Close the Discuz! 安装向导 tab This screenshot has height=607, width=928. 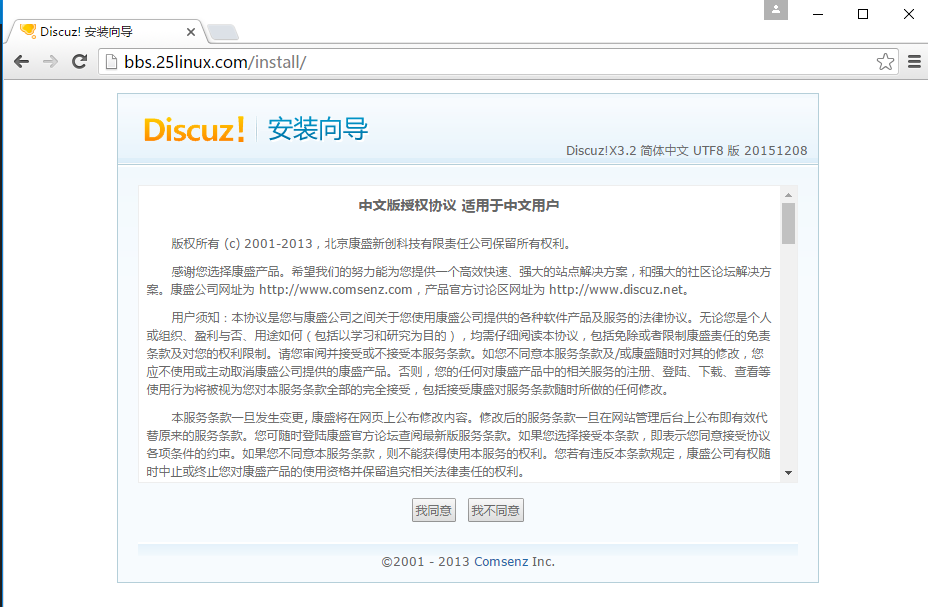pyautogui.click(x=191, y=32)
